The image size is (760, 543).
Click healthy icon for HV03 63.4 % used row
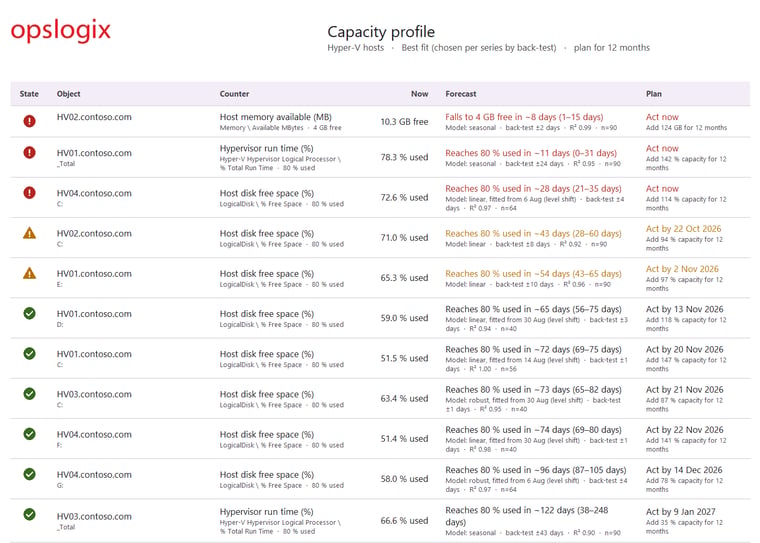pyautogui.click(x=30, y=394)
